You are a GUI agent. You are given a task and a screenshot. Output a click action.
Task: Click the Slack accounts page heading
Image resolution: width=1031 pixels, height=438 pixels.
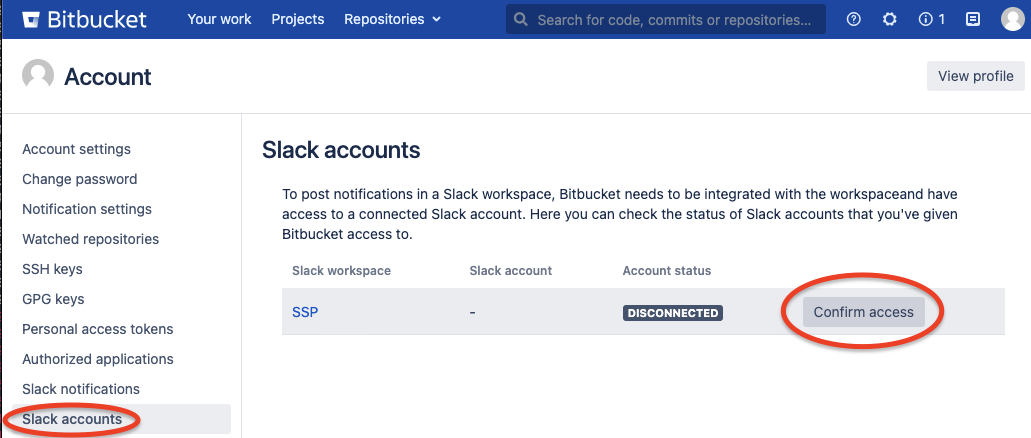(341, 150)
